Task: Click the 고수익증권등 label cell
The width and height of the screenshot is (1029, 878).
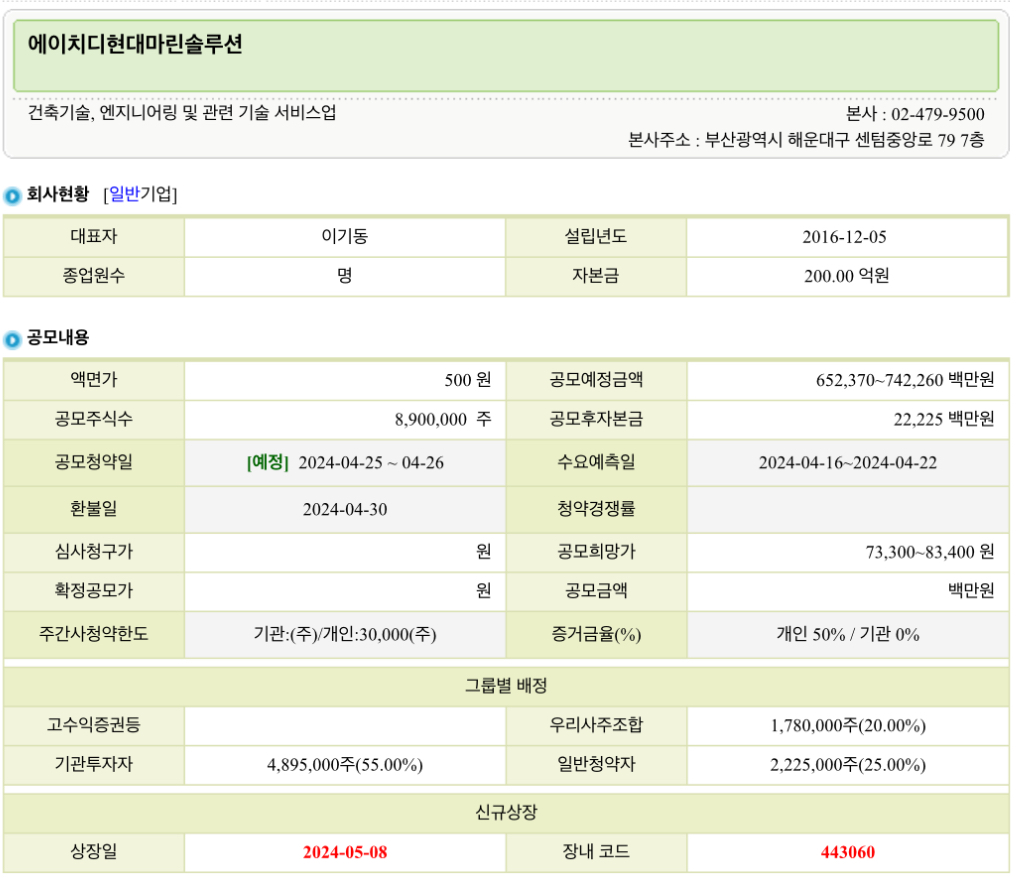Action: (94, 725)
